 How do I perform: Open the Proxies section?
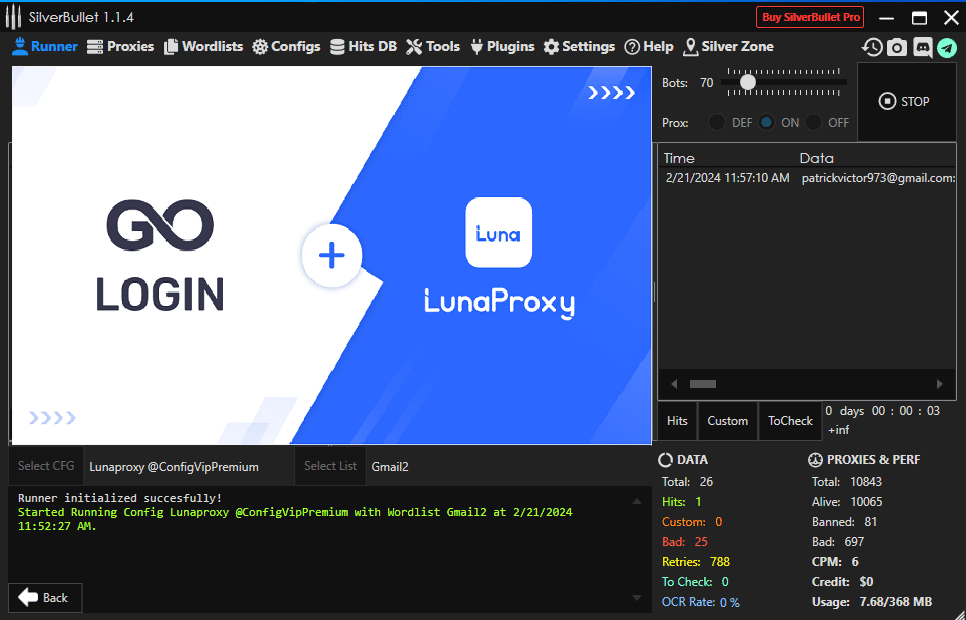click(121, 46)
